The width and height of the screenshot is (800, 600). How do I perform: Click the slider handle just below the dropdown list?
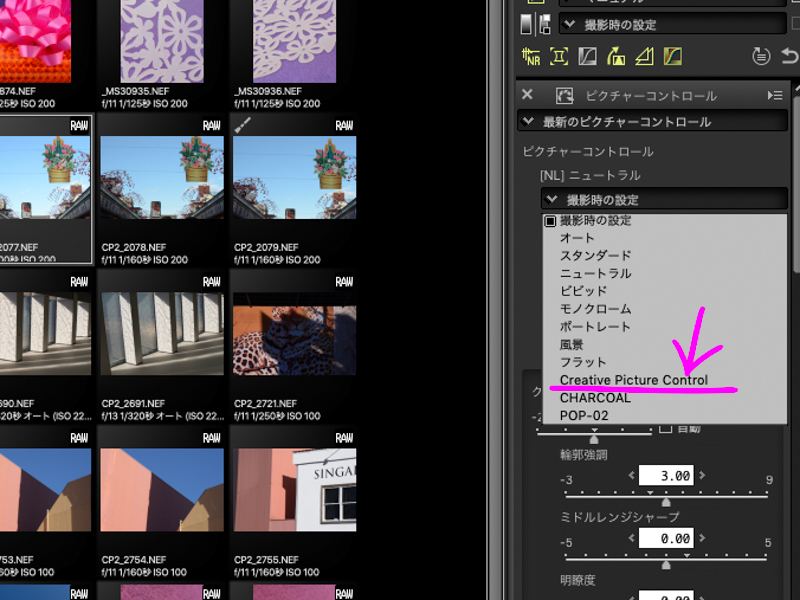click(x=593, y=439)
